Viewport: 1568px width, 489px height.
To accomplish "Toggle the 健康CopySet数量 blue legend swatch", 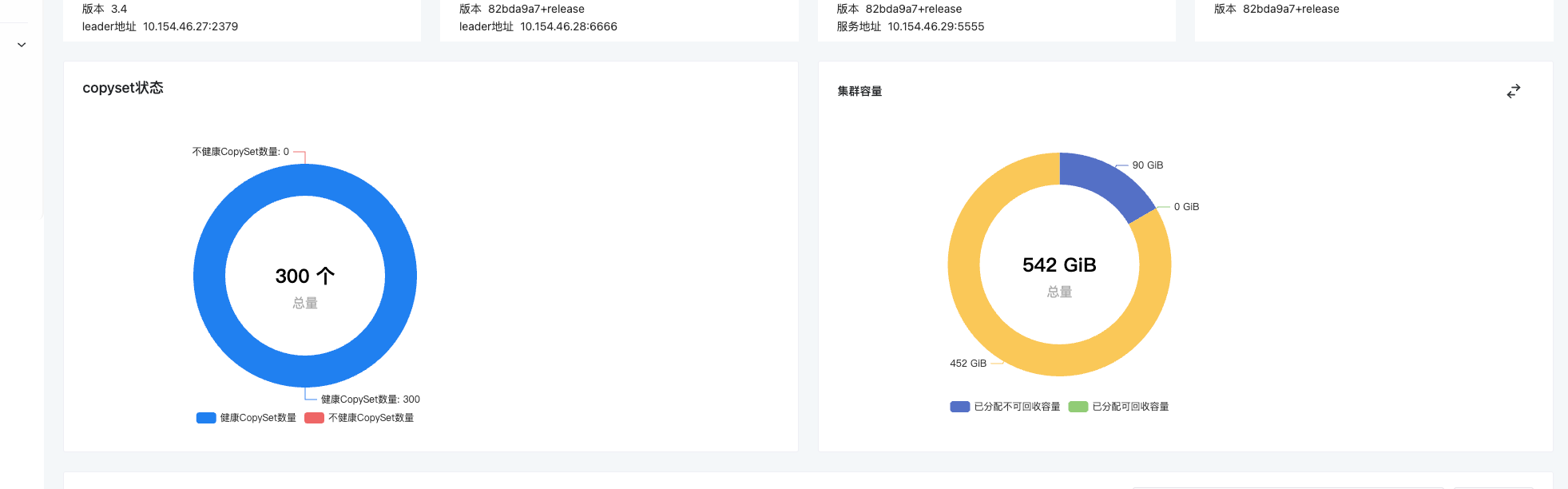I will (206, 418).
